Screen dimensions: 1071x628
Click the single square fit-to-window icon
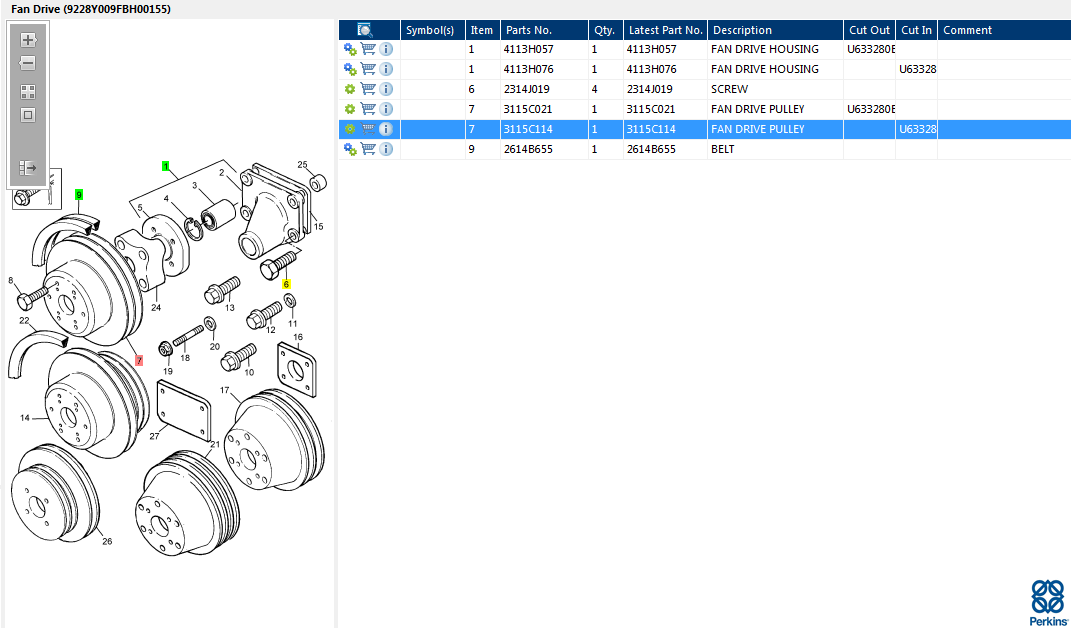click(x=28, y=115)
